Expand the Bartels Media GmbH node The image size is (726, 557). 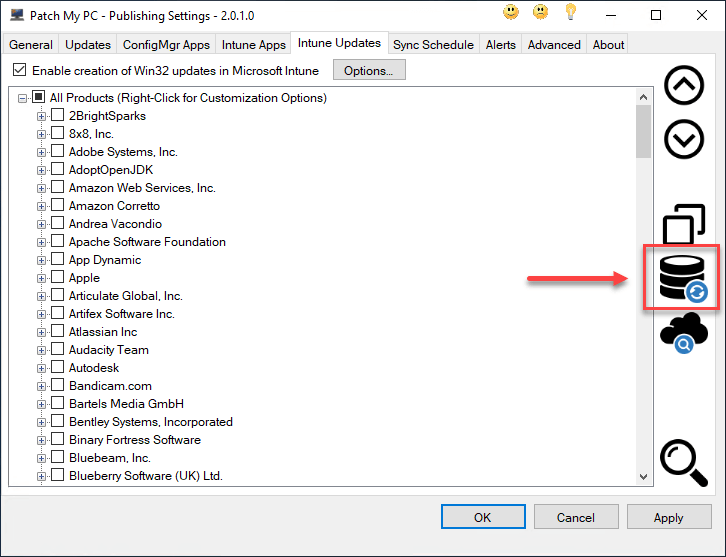pyautogui.click(x=41, y=405)
